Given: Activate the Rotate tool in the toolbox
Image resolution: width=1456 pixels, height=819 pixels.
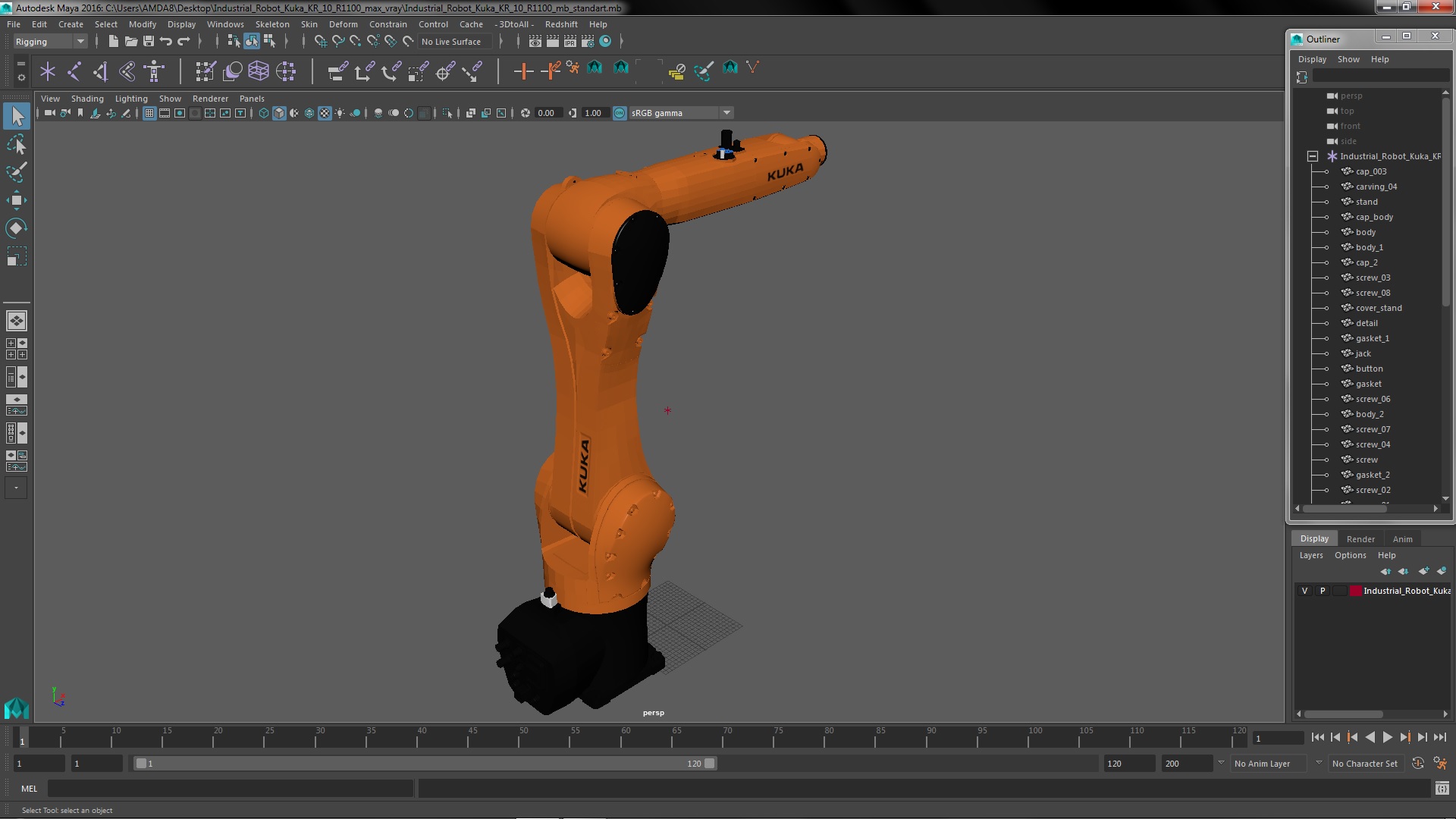Looking at the screenshot, I should tap(17, 228).
